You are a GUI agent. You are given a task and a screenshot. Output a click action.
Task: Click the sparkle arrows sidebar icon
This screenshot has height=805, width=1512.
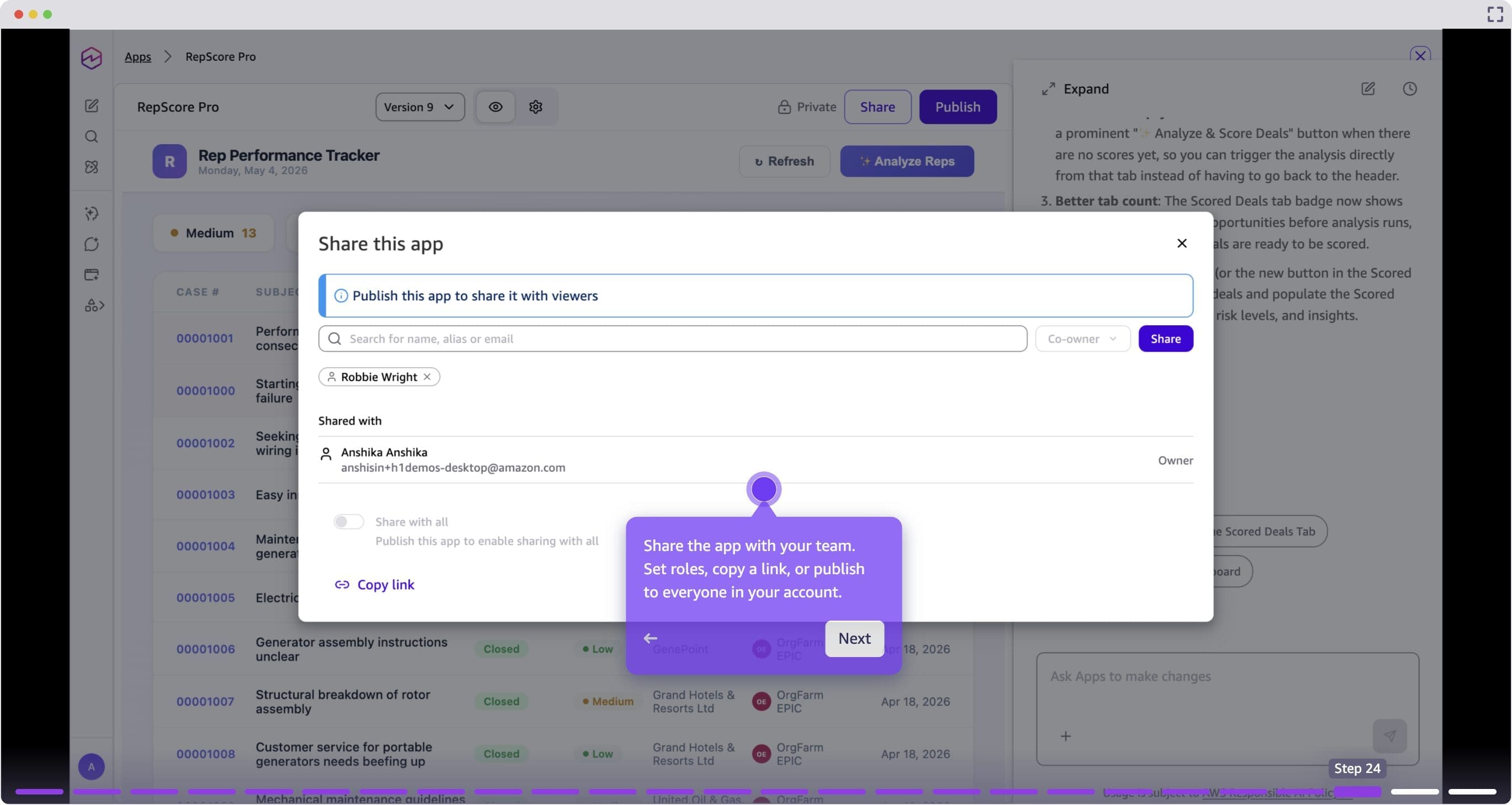(x=92, y=214)
